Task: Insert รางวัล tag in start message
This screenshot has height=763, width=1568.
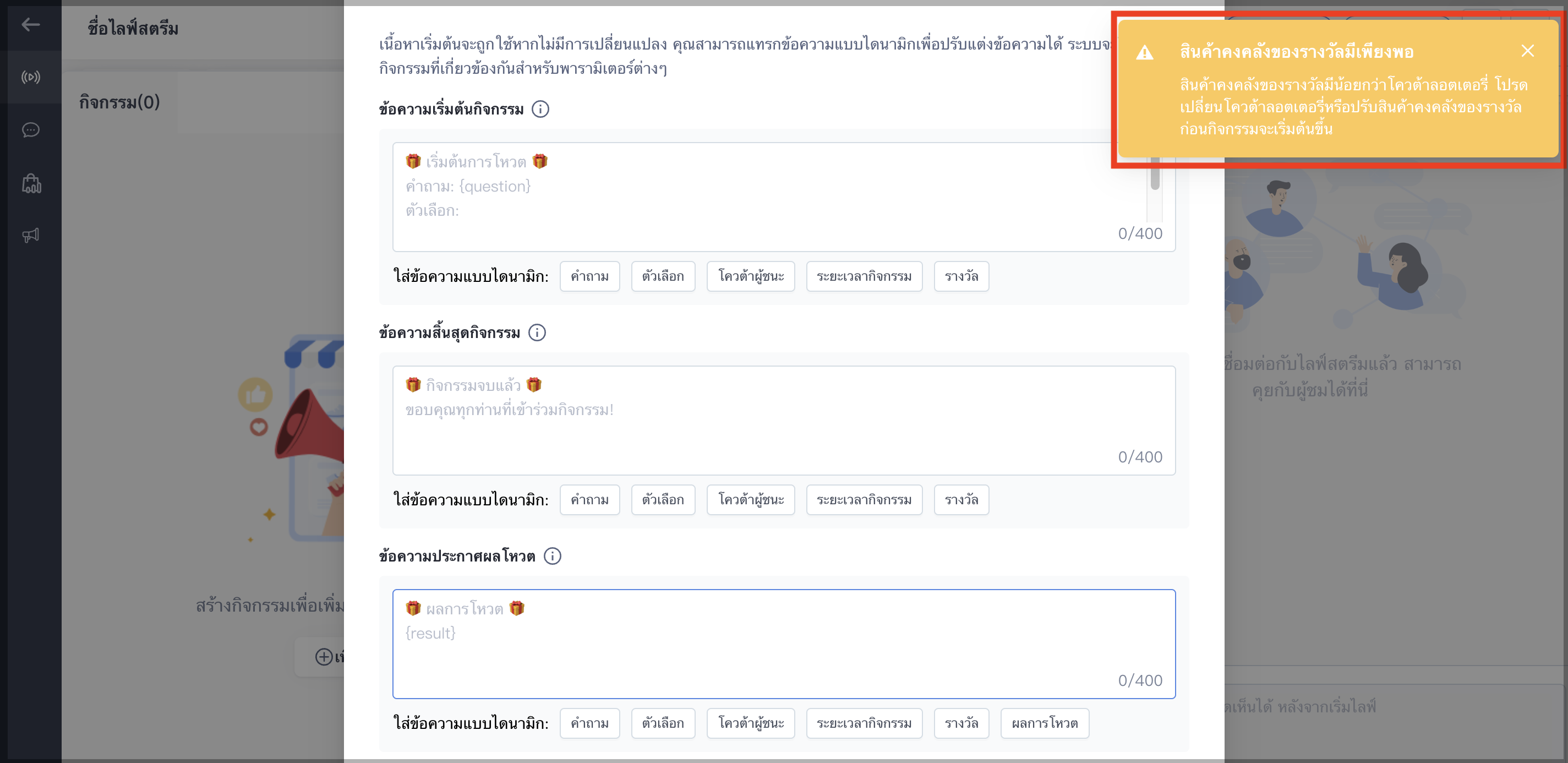Action: point(961,276)
